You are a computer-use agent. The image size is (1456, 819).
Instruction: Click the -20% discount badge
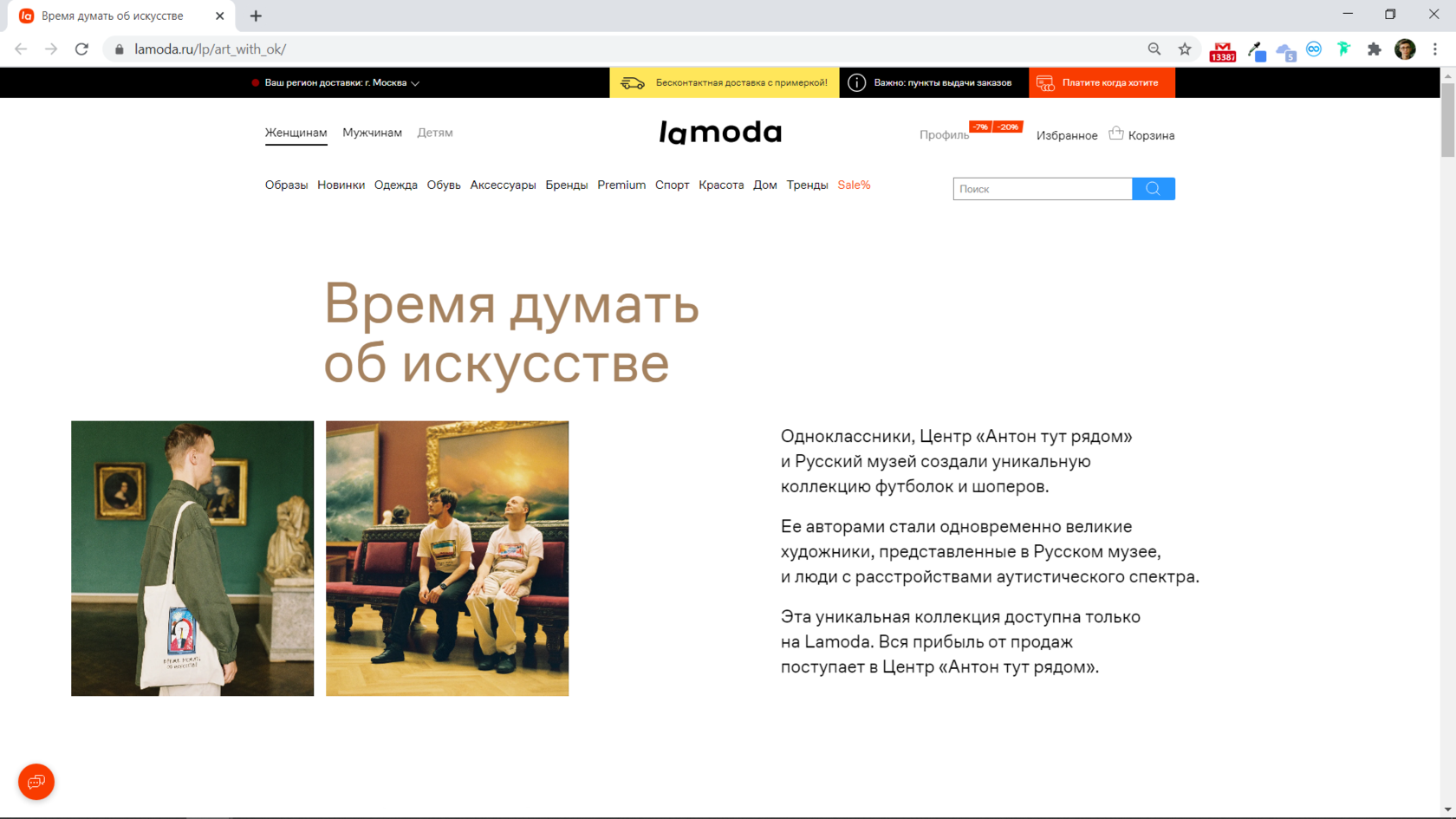click(x=1008, y=127)
